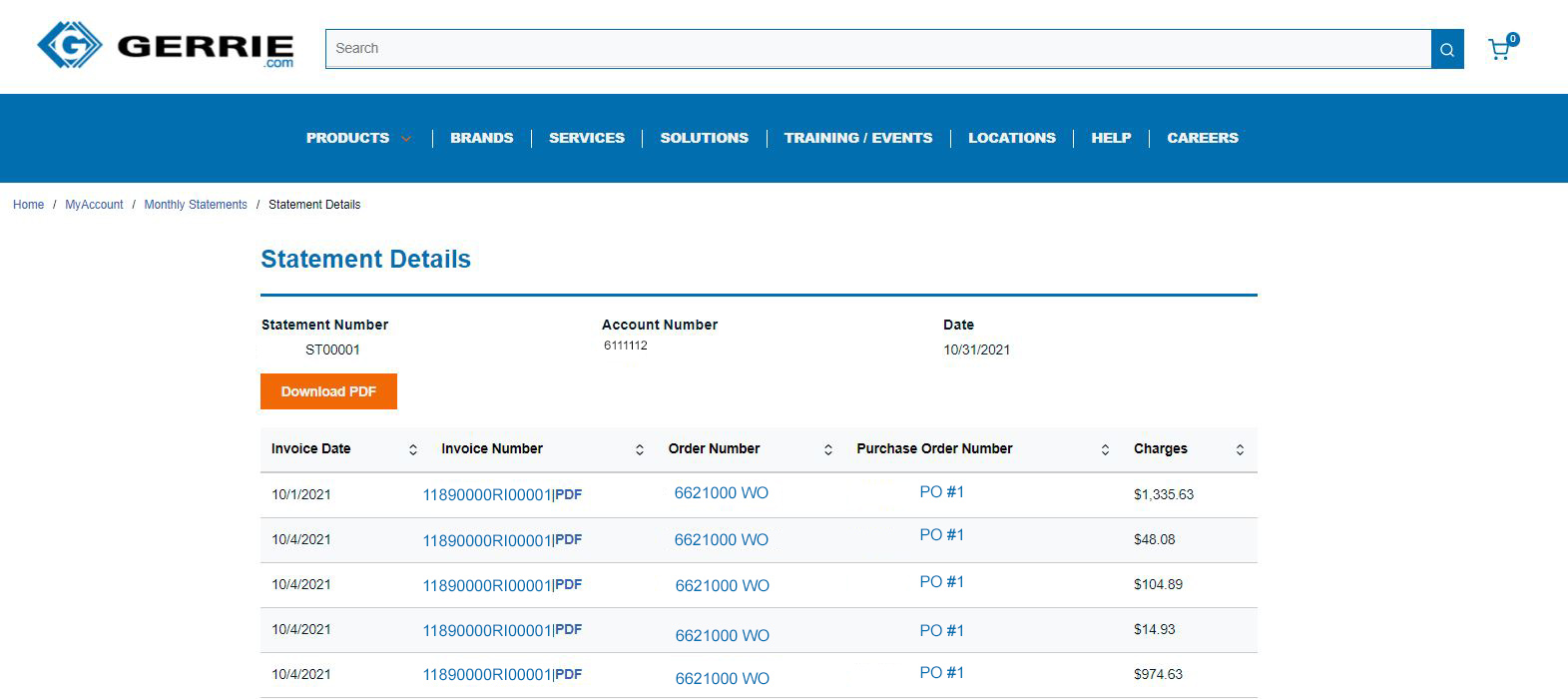Sort by Charges column arrows
This screenshot has width=1568, height=699.
[1240, 450]
